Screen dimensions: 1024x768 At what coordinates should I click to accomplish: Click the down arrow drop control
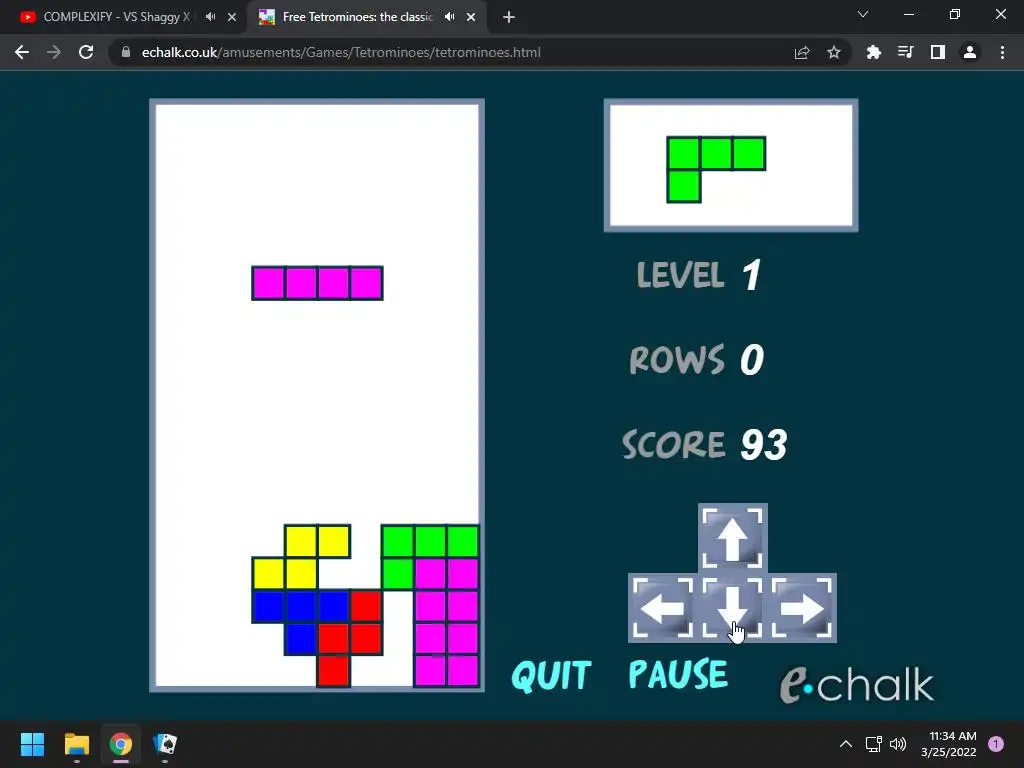click(732, 608)
